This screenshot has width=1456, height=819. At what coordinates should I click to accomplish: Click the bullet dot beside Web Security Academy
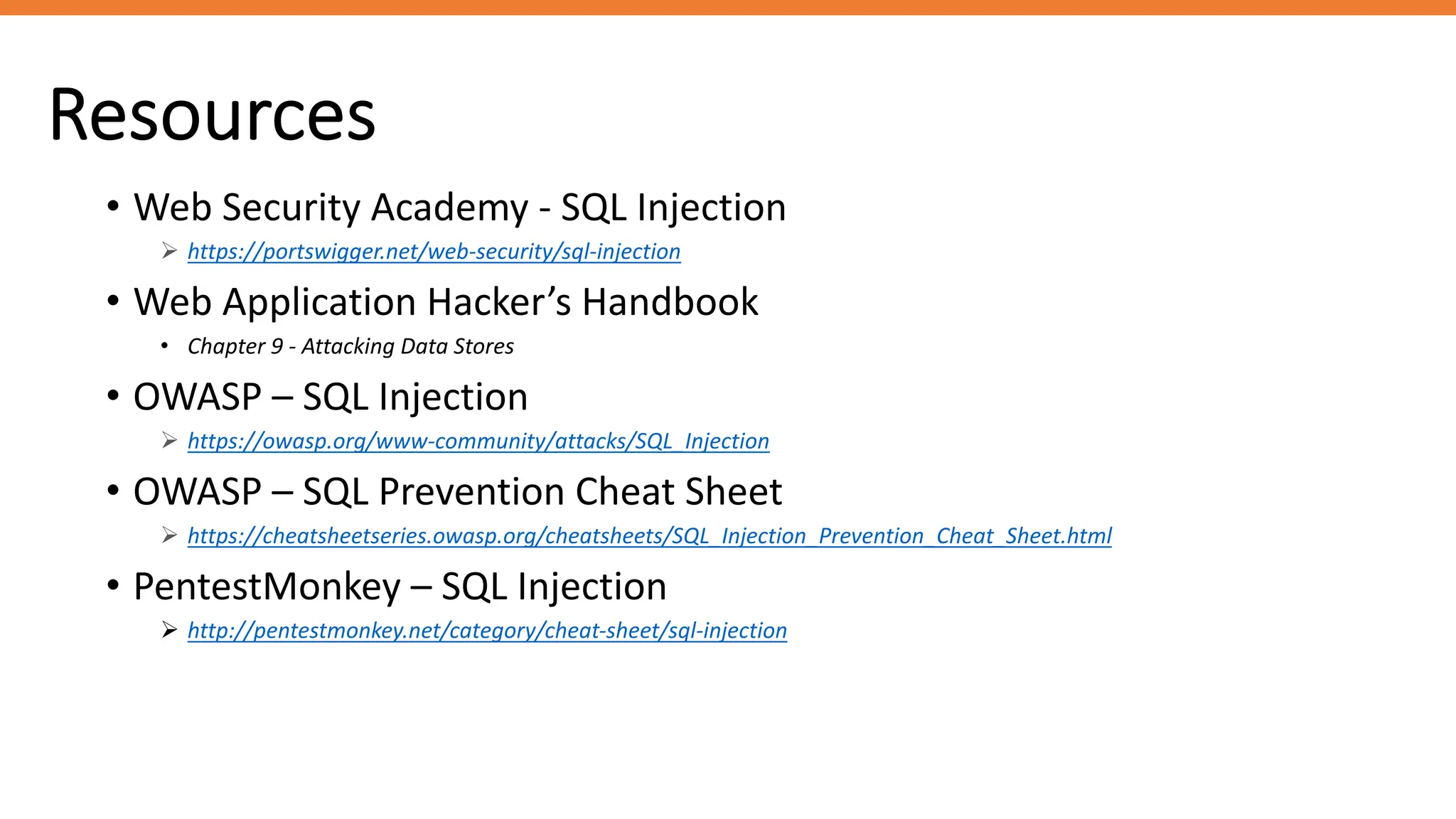pos(113,207)
